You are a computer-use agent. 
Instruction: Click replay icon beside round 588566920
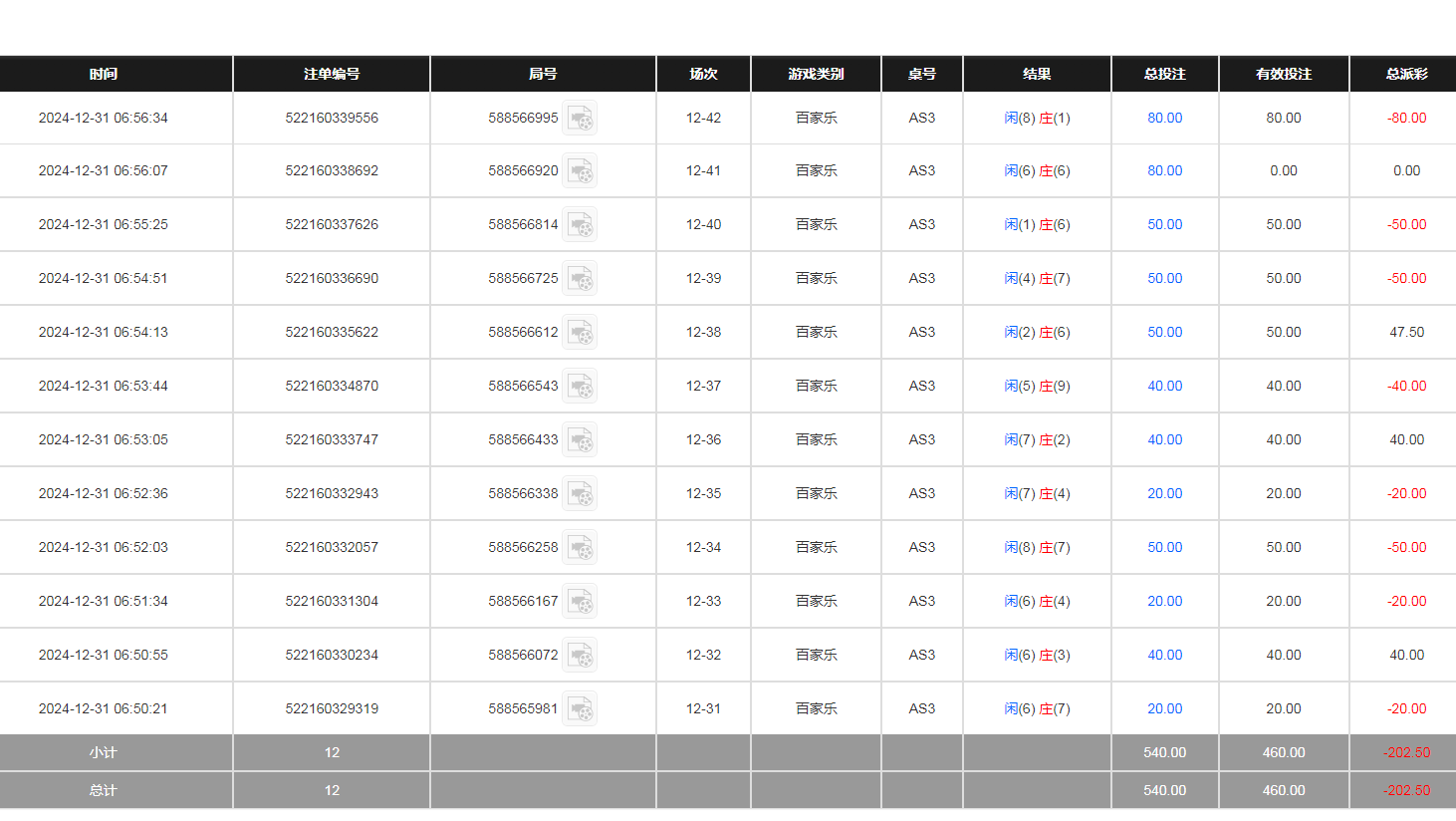point(580,170)
